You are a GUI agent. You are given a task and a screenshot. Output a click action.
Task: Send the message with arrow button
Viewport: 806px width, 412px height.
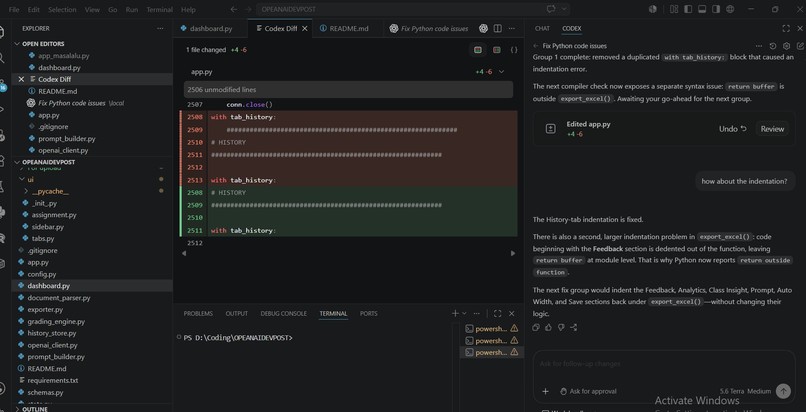pos(783,391)
